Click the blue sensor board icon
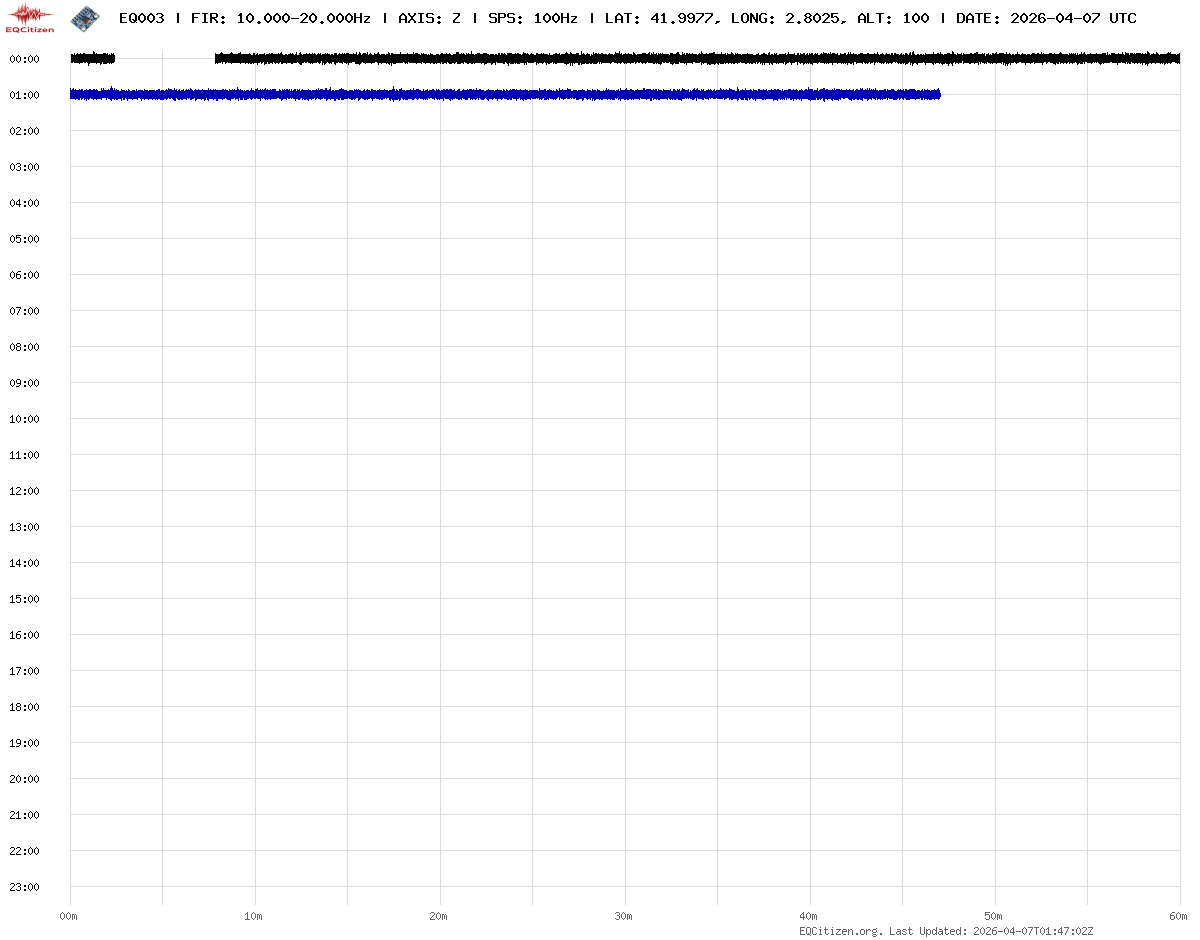Image resolution: width=1200 pixels, height=940 pixels. 85,17
